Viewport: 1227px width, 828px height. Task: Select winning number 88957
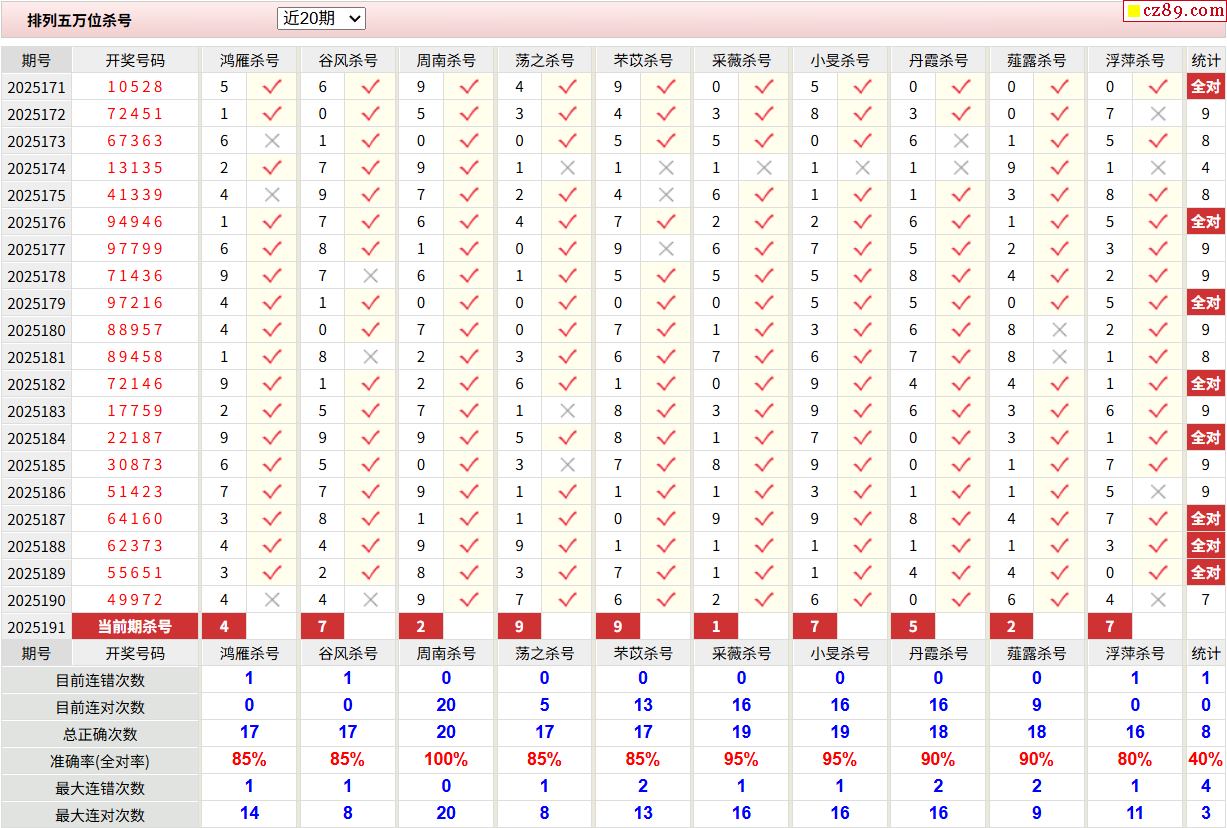point(135,330)
